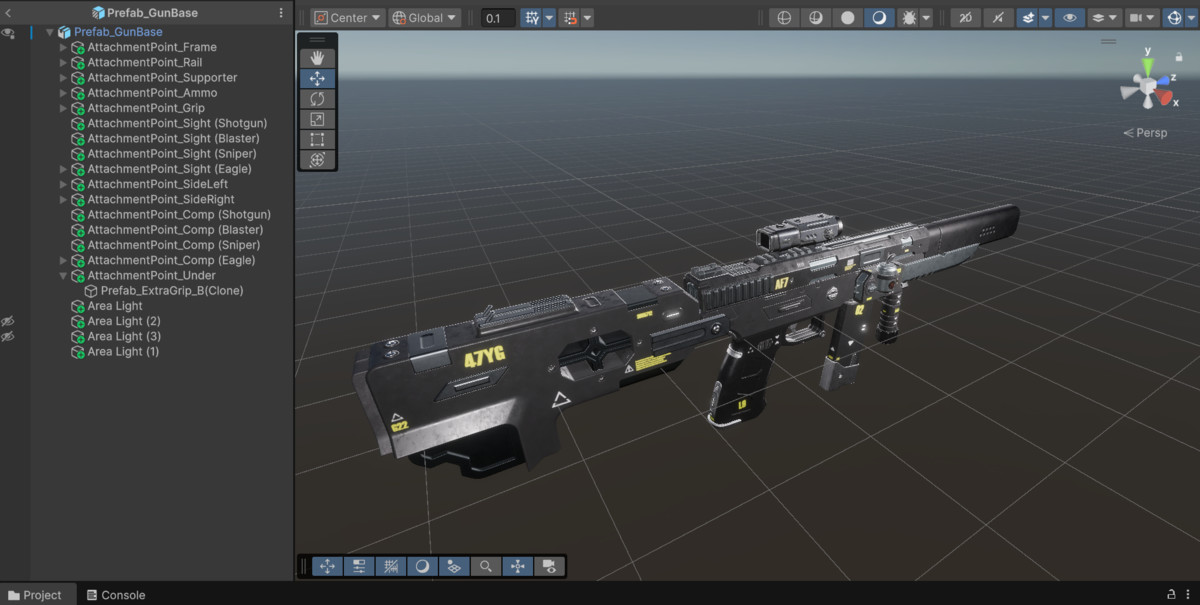Select the Scale tool

[x=317, y=119]
